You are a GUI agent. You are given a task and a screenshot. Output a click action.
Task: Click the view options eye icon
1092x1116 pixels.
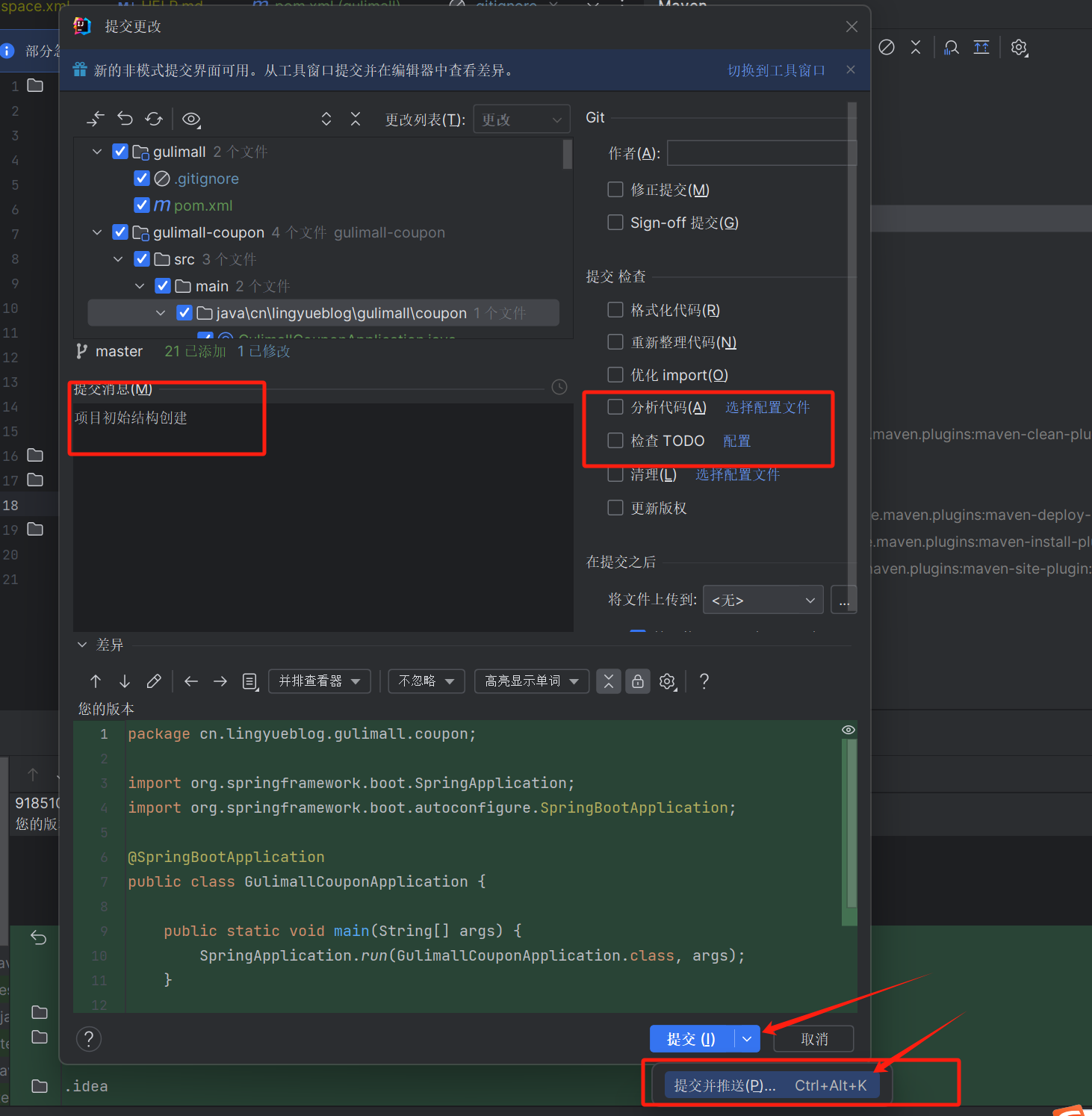click(x=191, y=119)
